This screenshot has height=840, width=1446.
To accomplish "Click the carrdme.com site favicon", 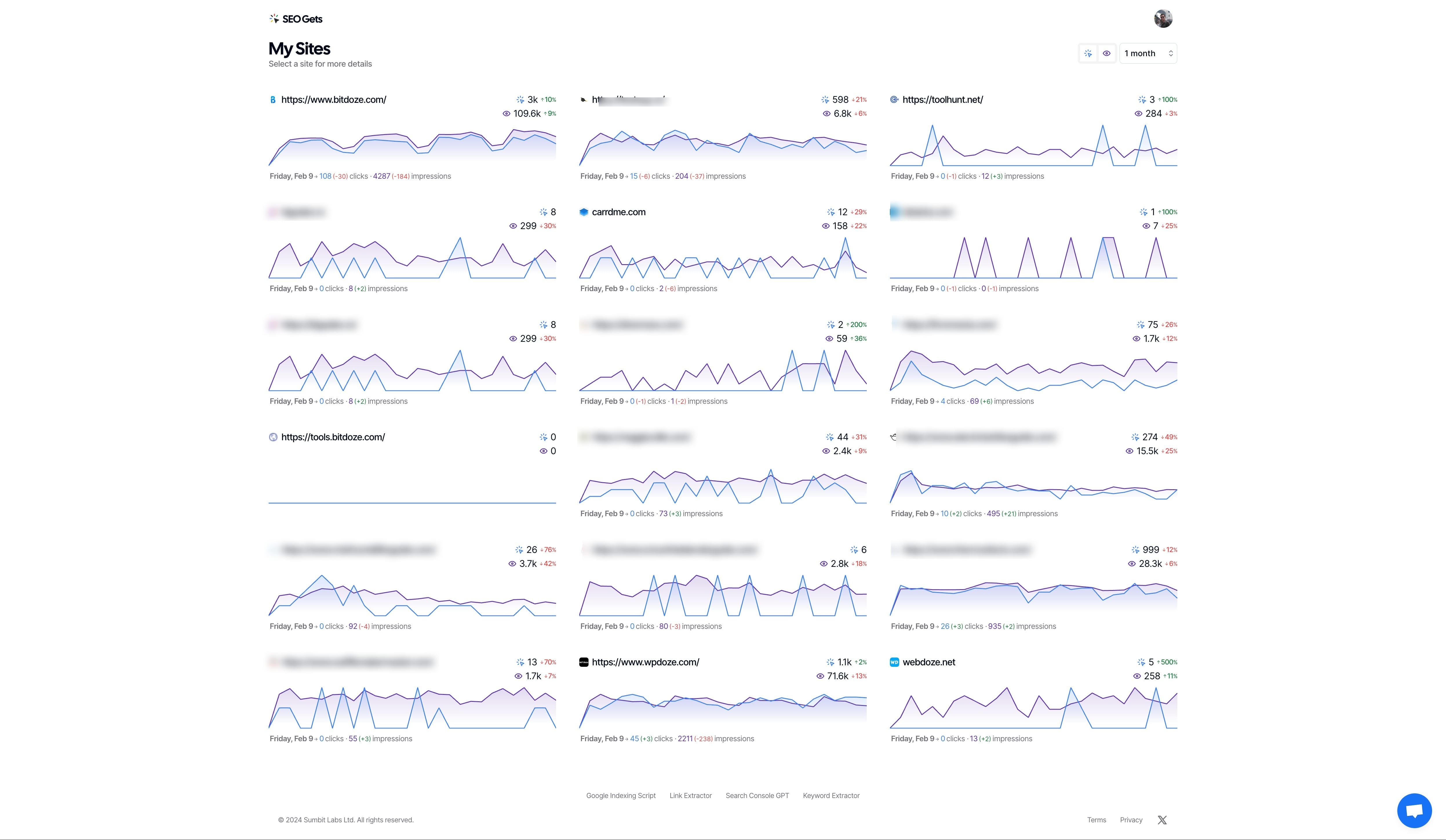I will (x=584, y=211).
